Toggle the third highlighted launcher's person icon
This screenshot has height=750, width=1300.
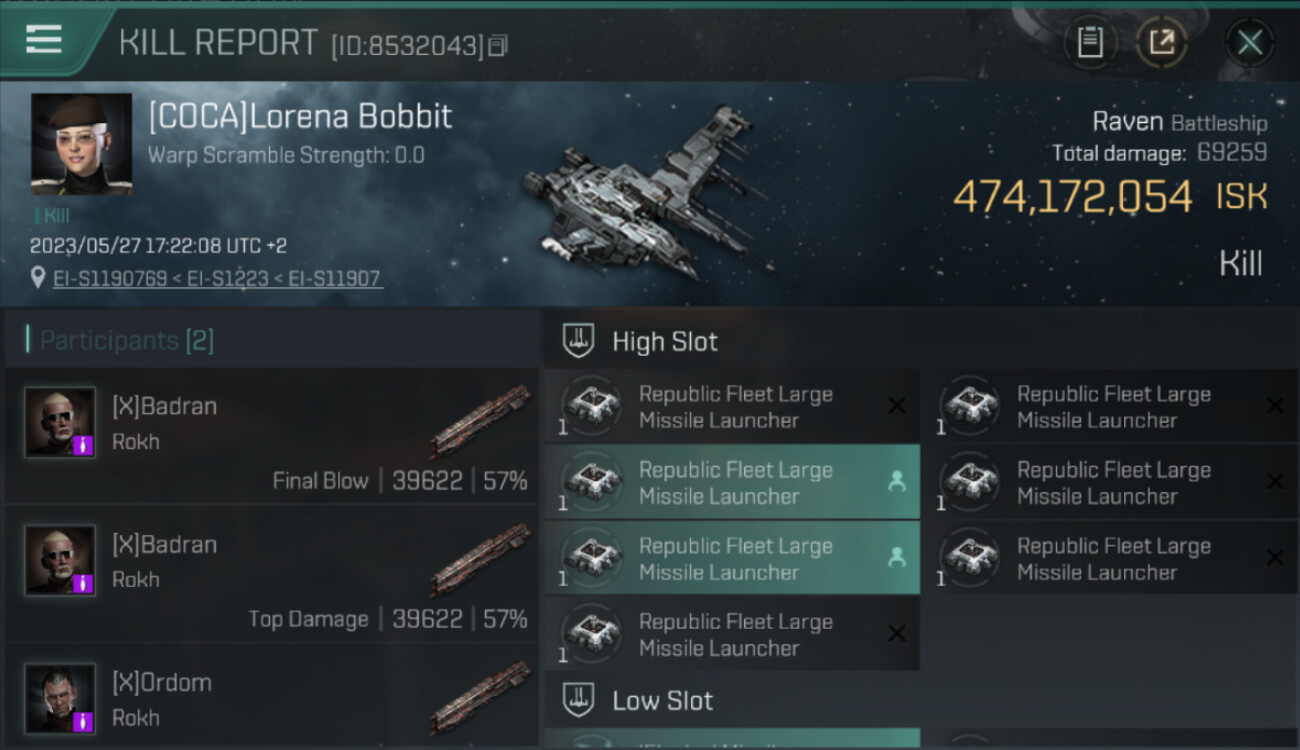[897, 558]
